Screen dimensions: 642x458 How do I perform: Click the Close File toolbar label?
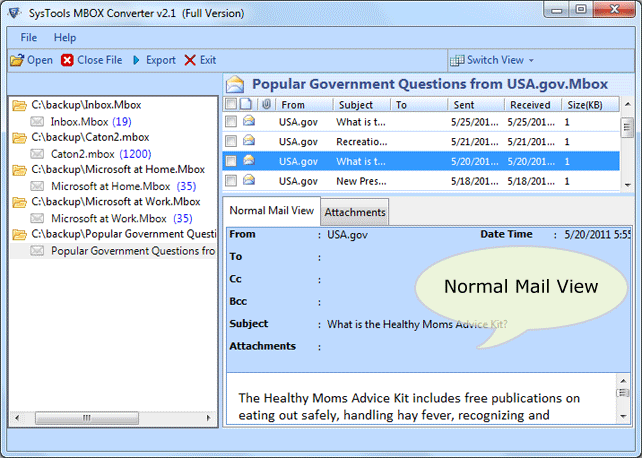(x=99, y=60)
